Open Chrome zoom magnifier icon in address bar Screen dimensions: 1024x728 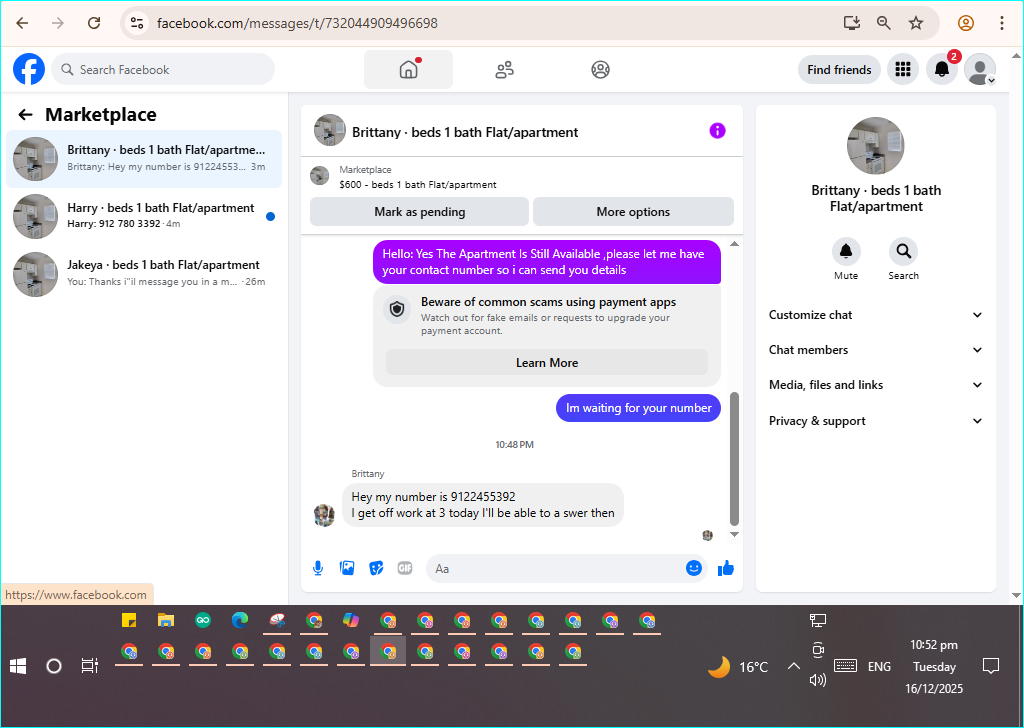pyautogui.click(x=884, y=23)
